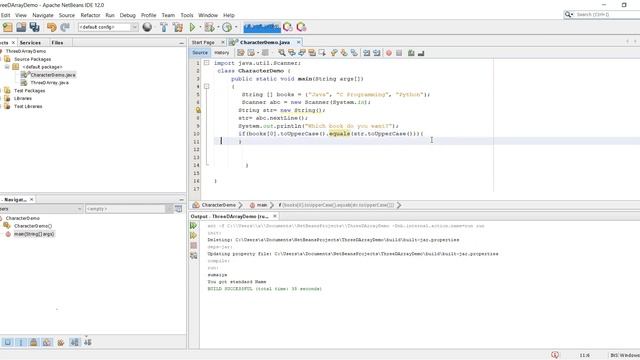
Task: Open the Debug Project dropdown arrow
Action: coord(218,27)
